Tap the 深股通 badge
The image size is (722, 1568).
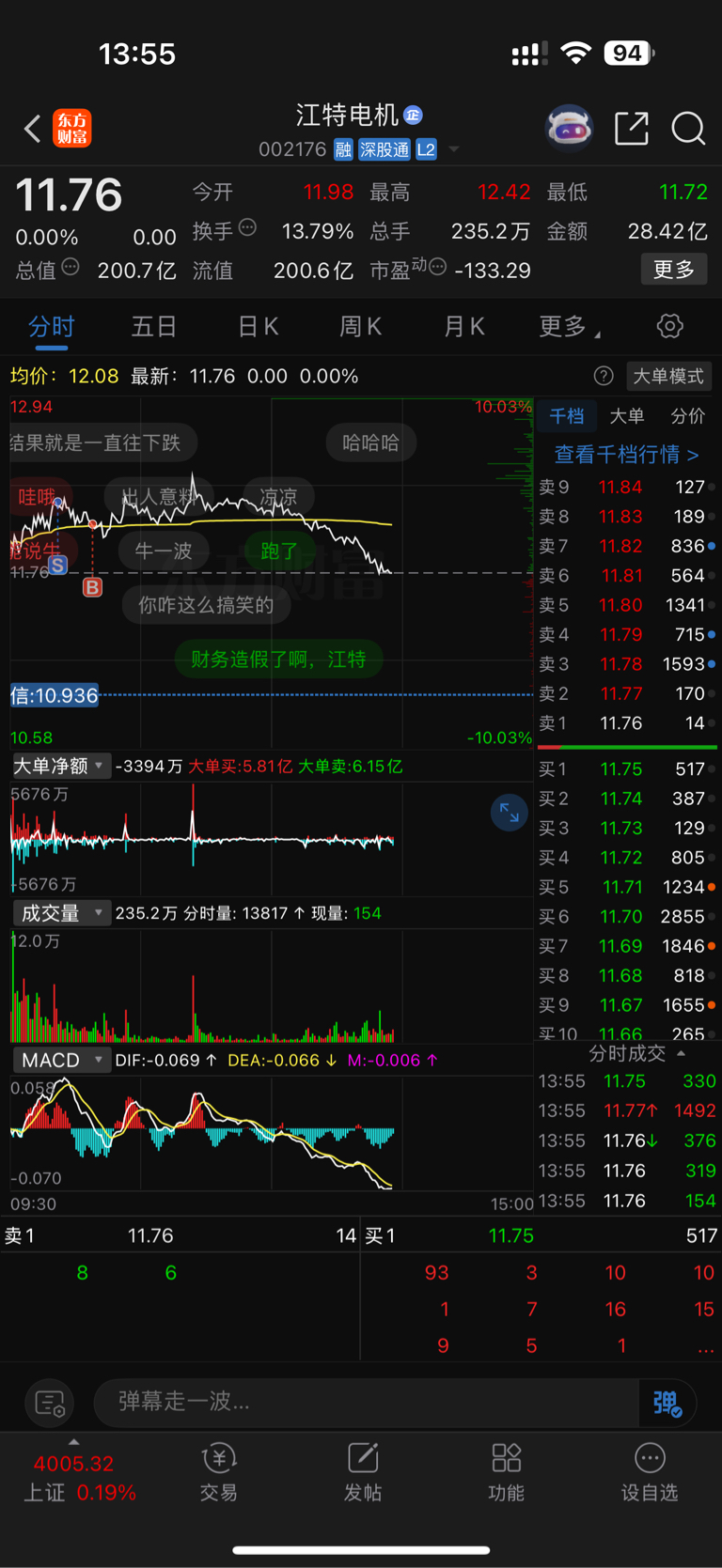pyautogui.click(x=385, y=149)
